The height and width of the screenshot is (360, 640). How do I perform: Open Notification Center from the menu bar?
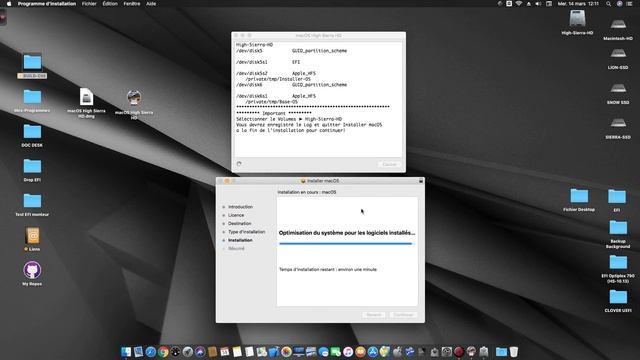(x=629, y=4)
